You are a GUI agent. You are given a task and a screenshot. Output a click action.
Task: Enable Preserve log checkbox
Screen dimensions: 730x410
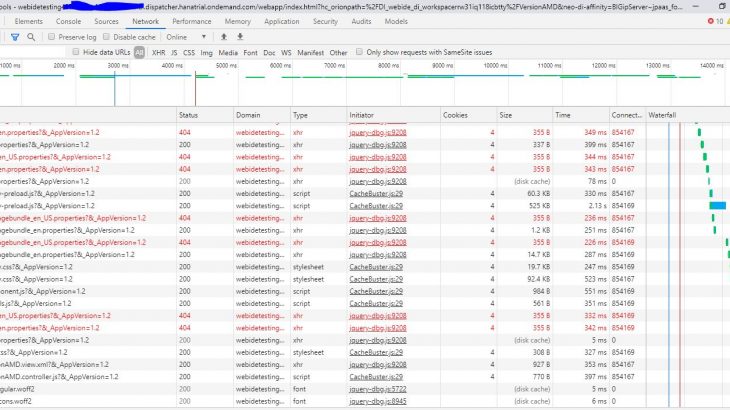point(51,37)
